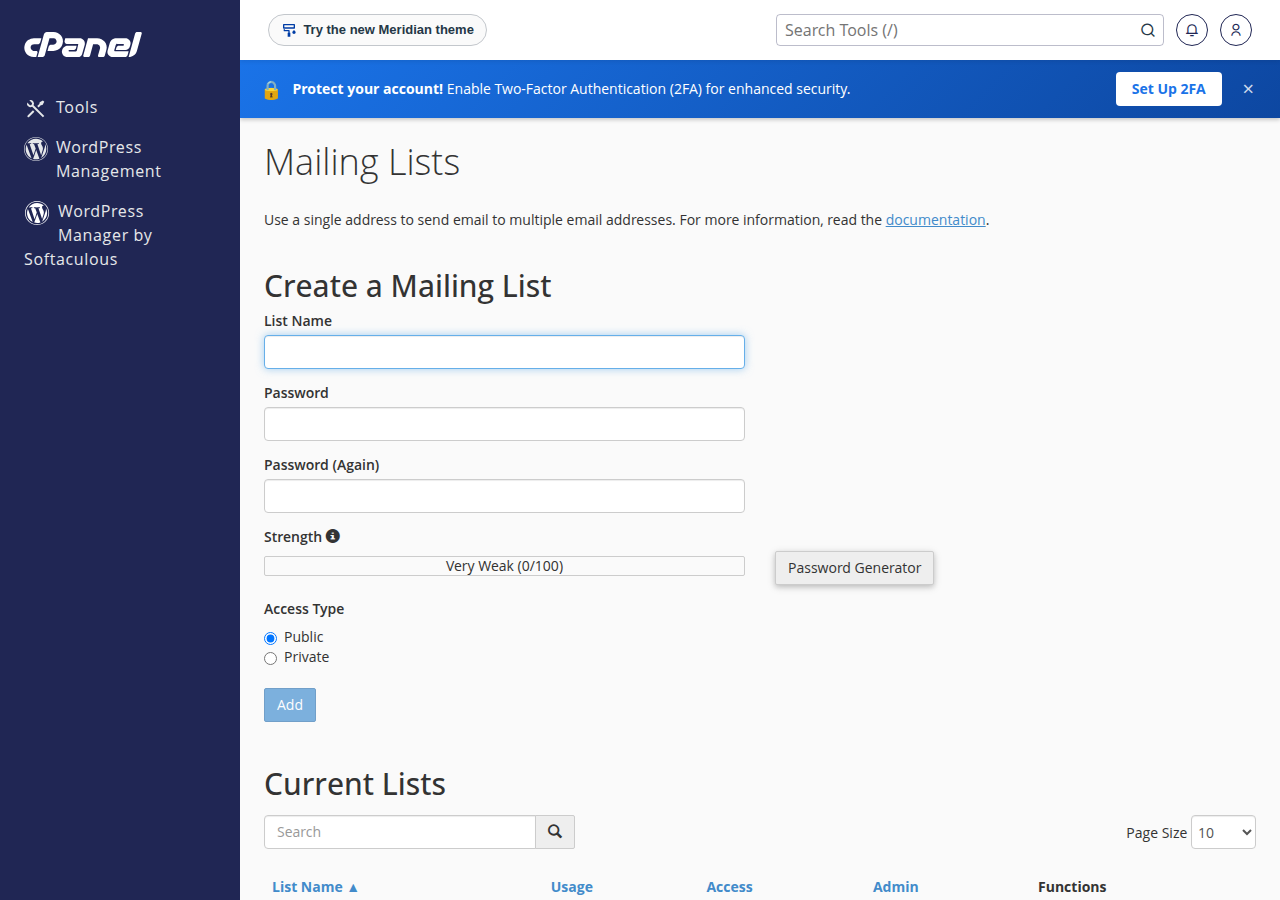
Task: Click the Set Up 2FA button
Action: click(1169, 89)
